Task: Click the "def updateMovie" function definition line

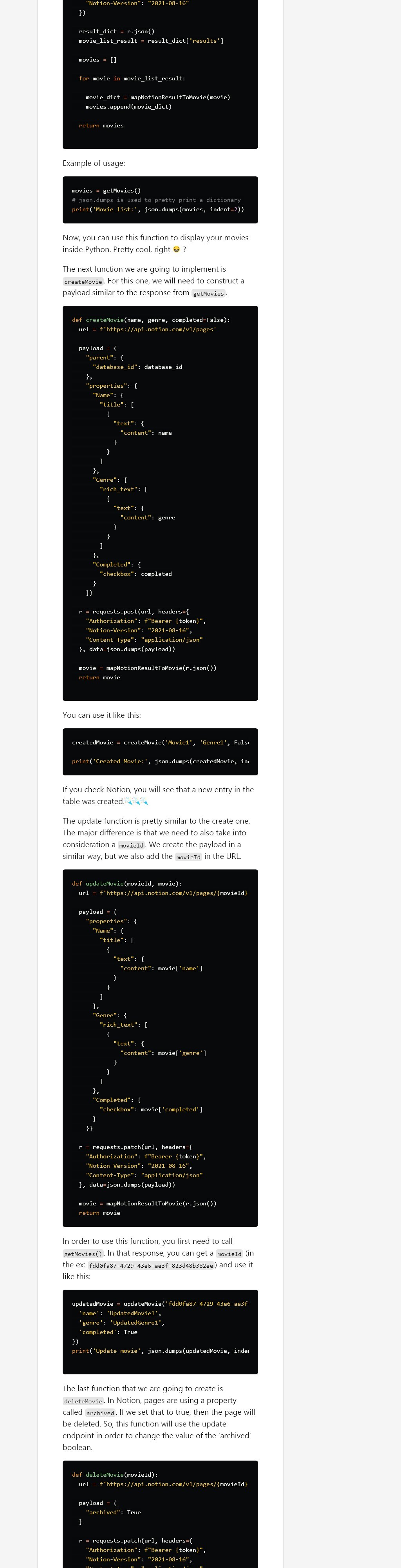Action: pos(126,883)
